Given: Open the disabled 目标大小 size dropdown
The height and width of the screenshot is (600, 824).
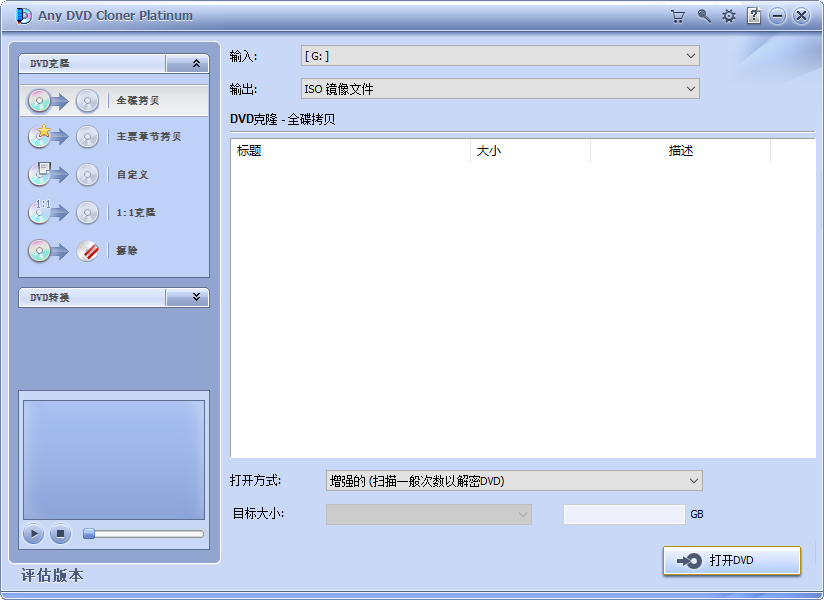Looking at the screenshot, I should click(521, 513).
